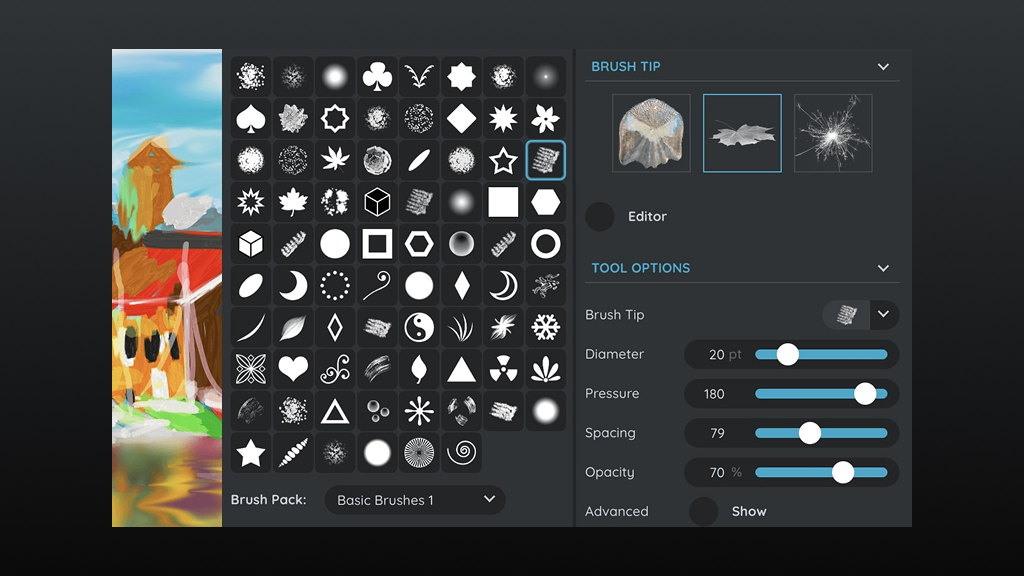Select the solid triangle brush
Screen dimensions: 1024x576
click(x=461, y=369)
